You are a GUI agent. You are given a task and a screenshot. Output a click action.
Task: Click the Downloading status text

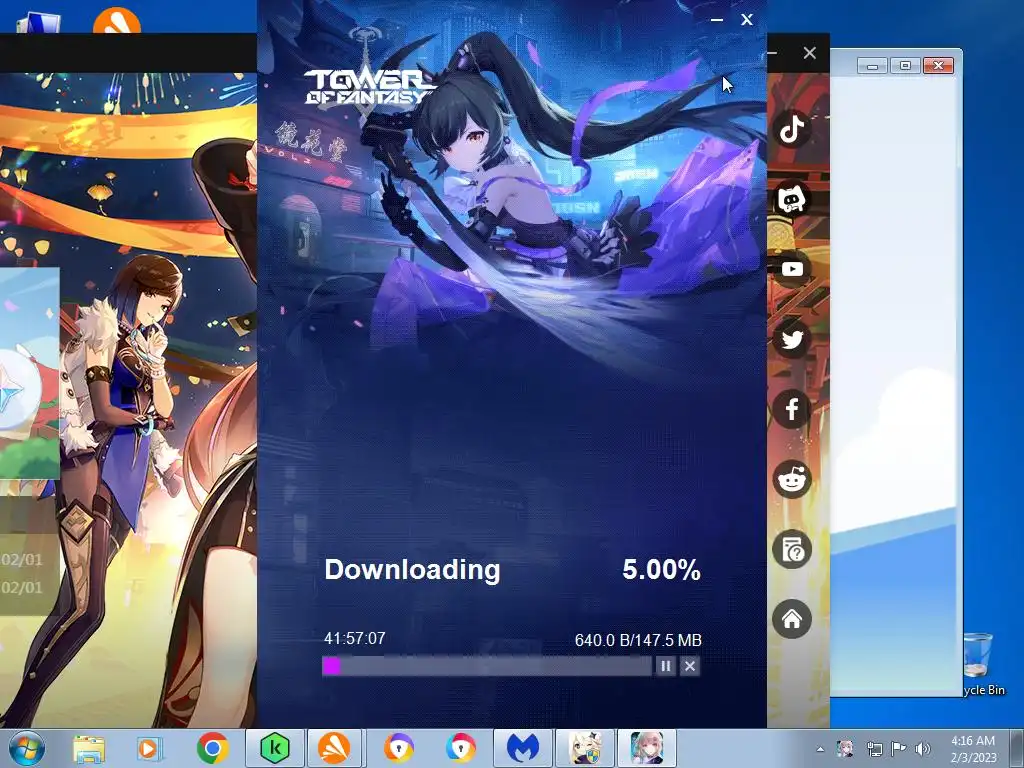tap(412, 569)
